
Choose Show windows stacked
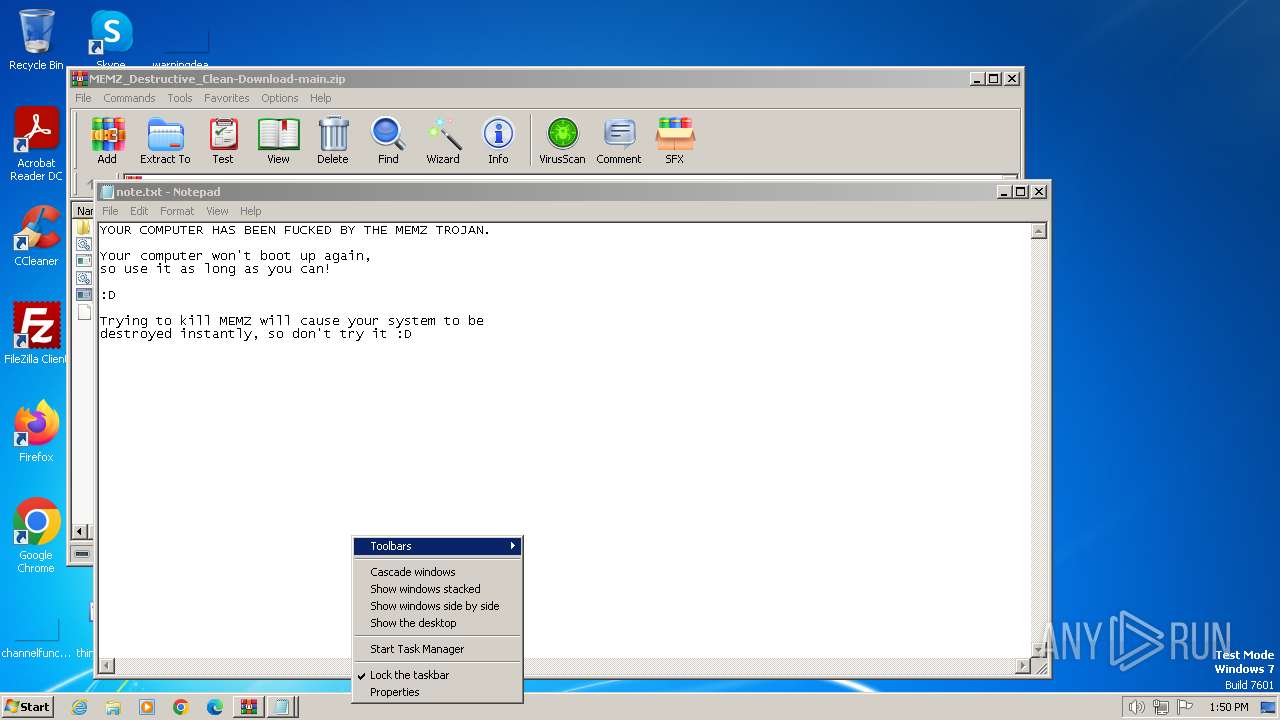[437, 589]
